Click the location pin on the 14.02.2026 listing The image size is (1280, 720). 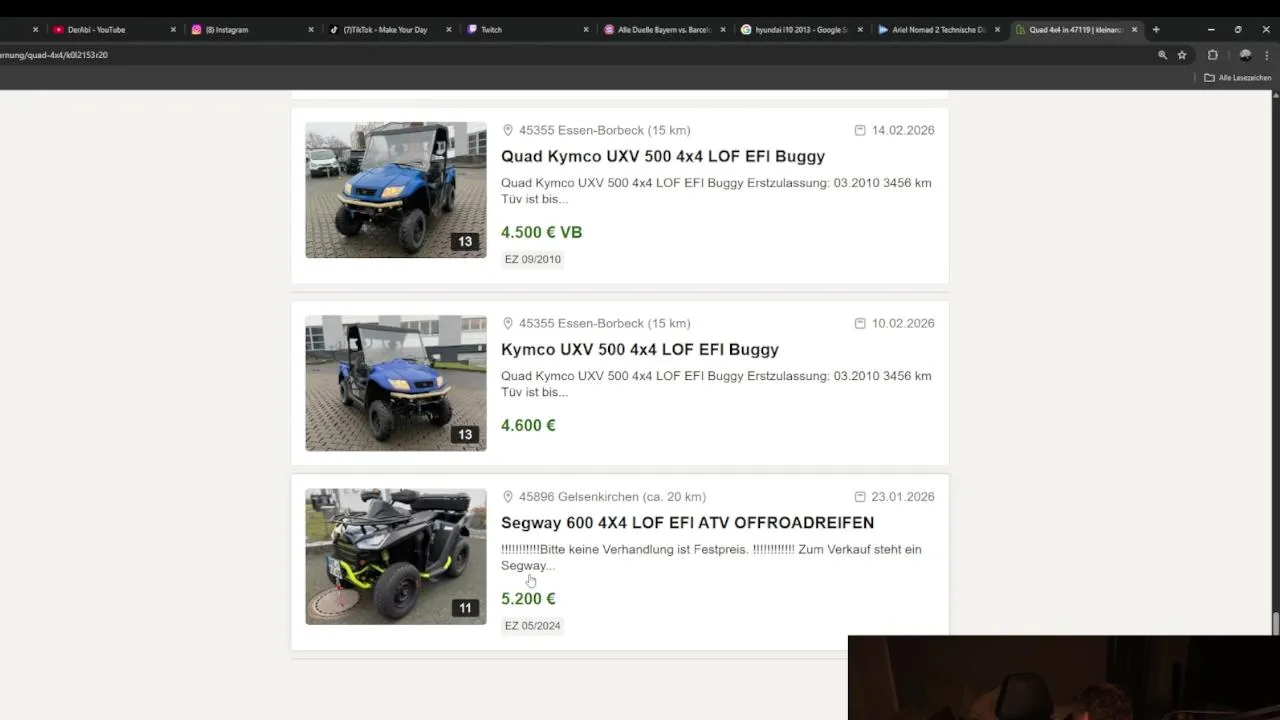coord(507,130)
